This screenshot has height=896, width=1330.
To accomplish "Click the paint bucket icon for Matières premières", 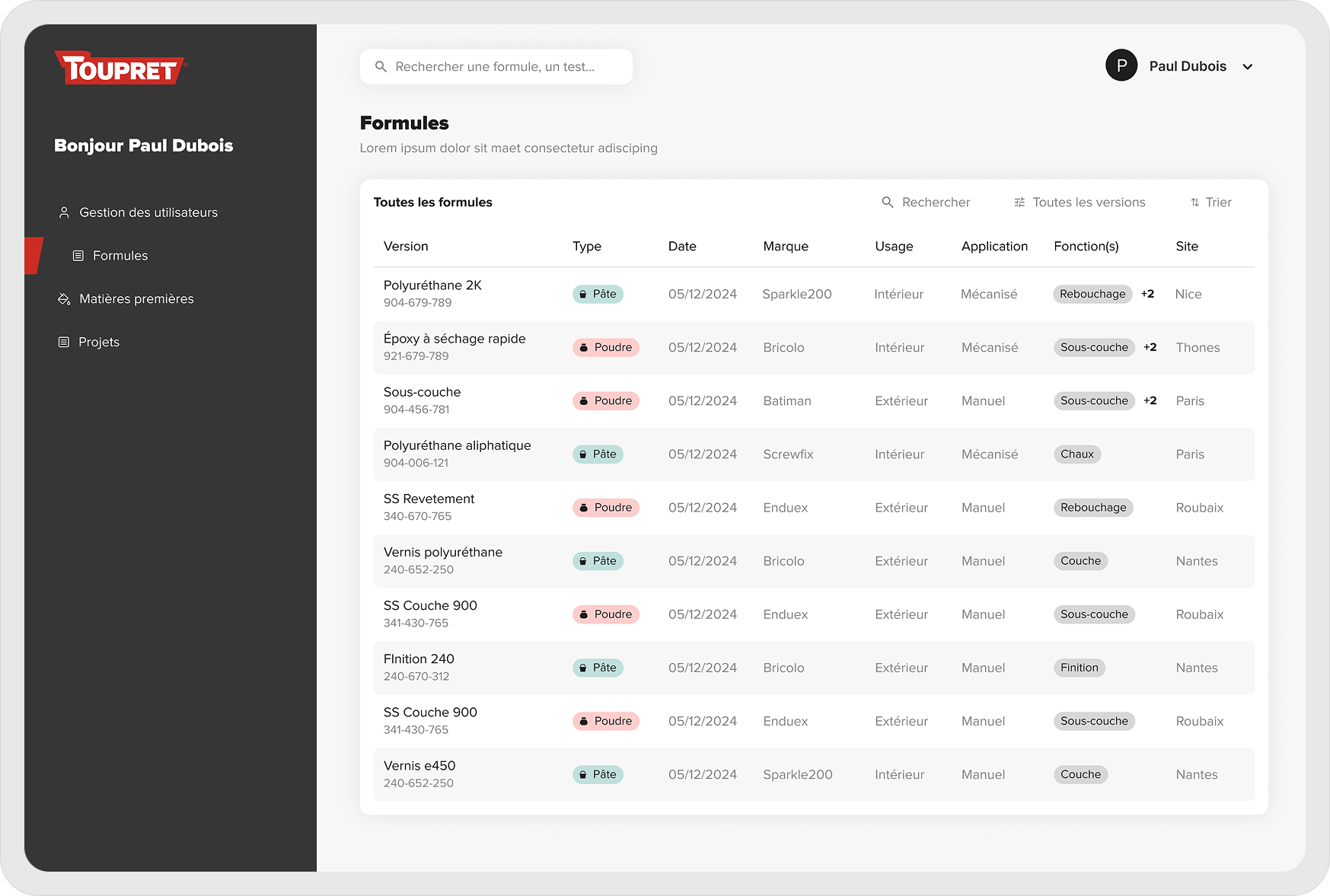I will (x=64, y=299).
